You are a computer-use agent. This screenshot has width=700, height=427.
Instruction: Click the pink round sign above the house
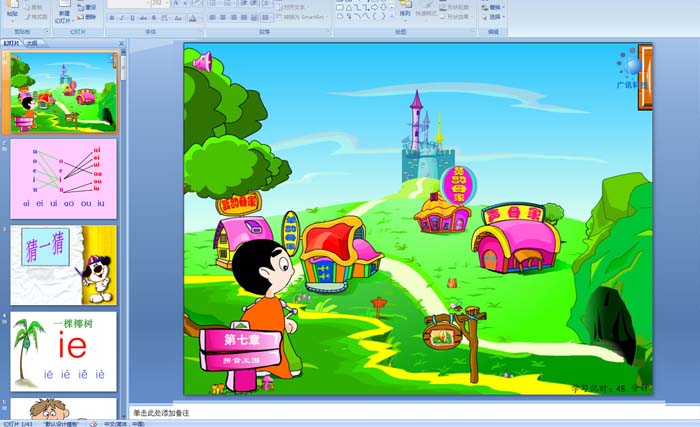(x=458, y=185)
